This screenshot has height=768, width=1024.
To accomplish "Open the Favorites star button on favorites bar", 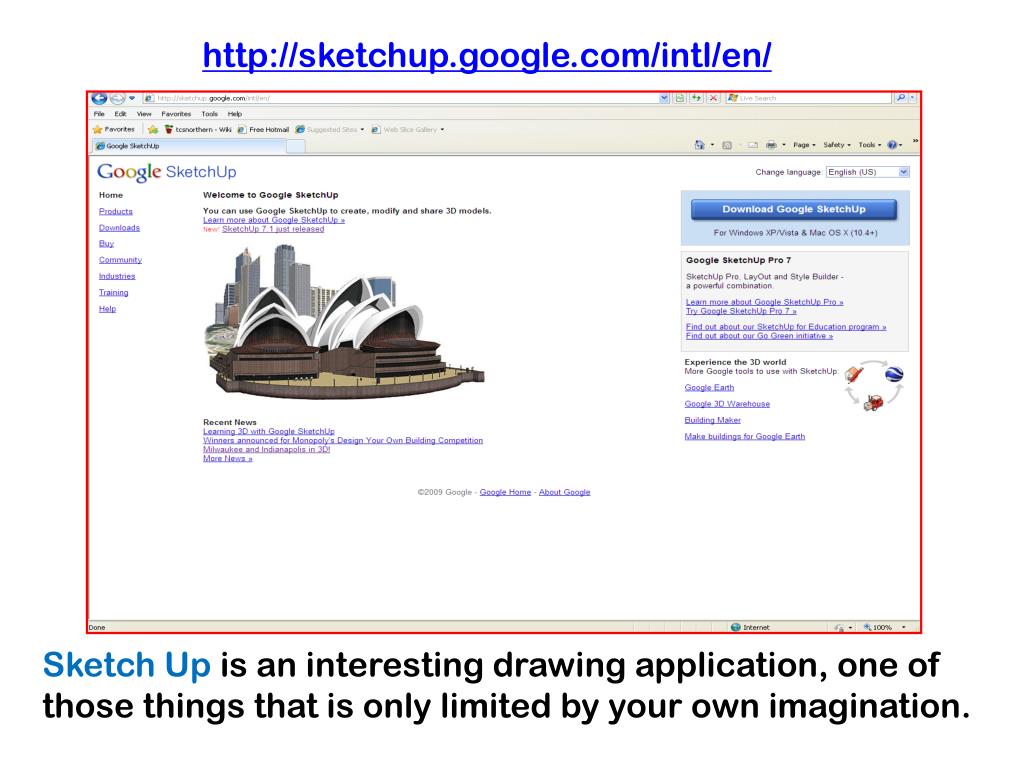I will pyautogui.click(x=114, y=129).
